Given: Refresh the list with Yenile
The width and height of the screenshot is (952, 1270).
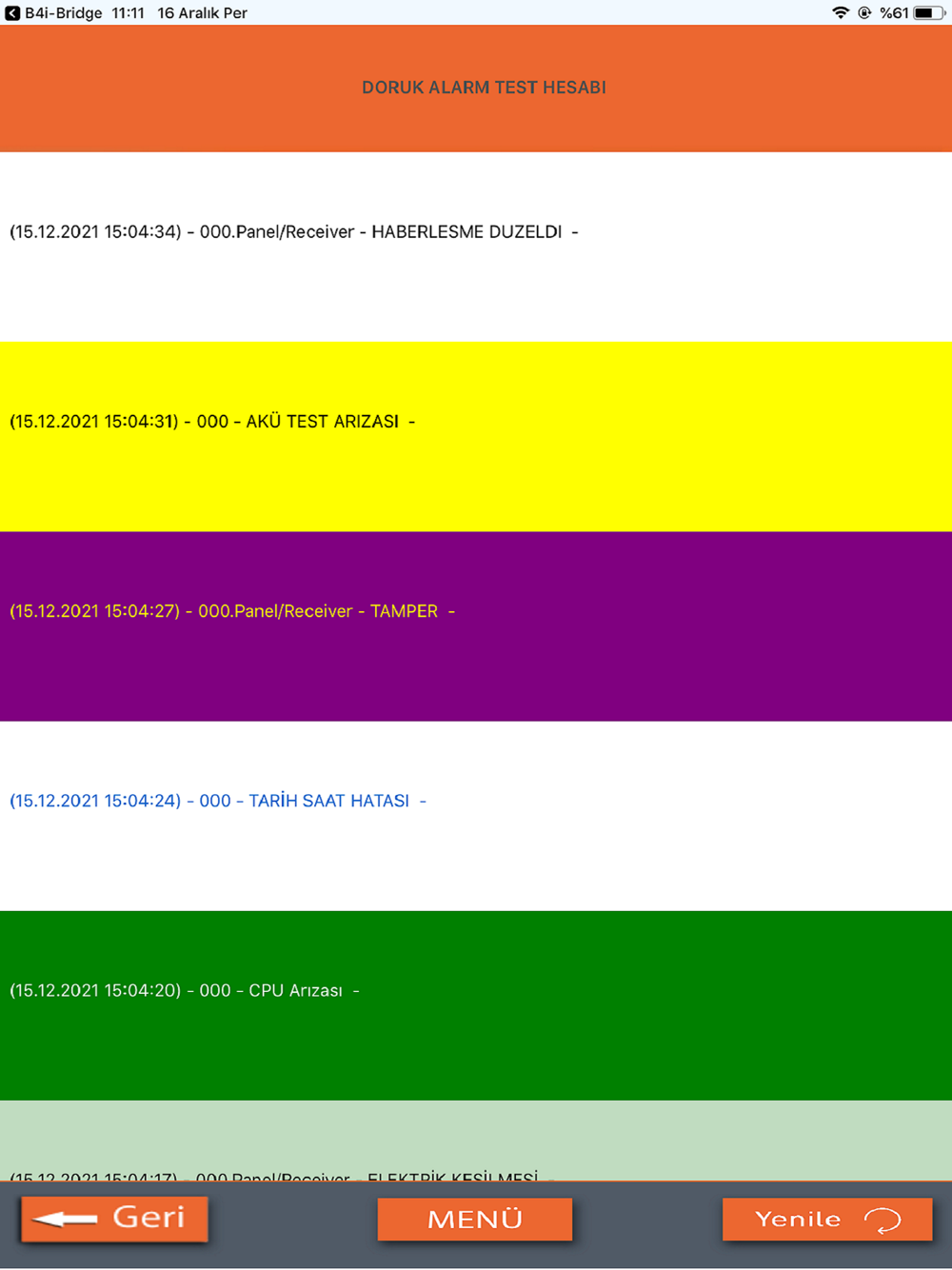Looking at the screenshot, I should [827, 1220].
